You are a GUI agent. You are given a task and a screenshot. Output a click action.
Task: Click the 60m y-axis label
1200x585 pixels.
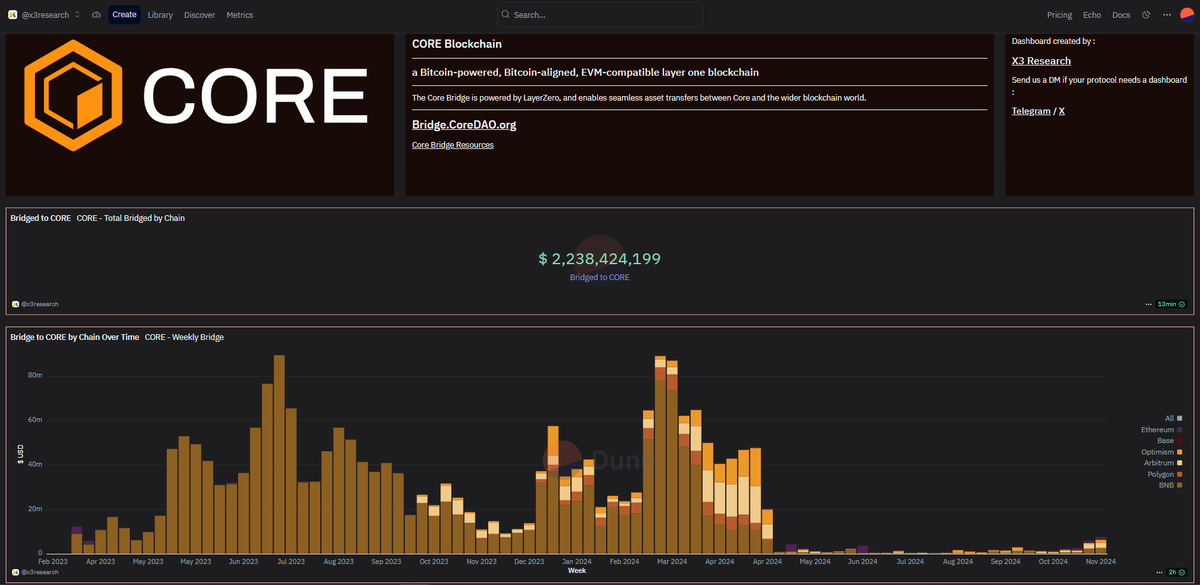pyautogui.click(x=34, y=420)
